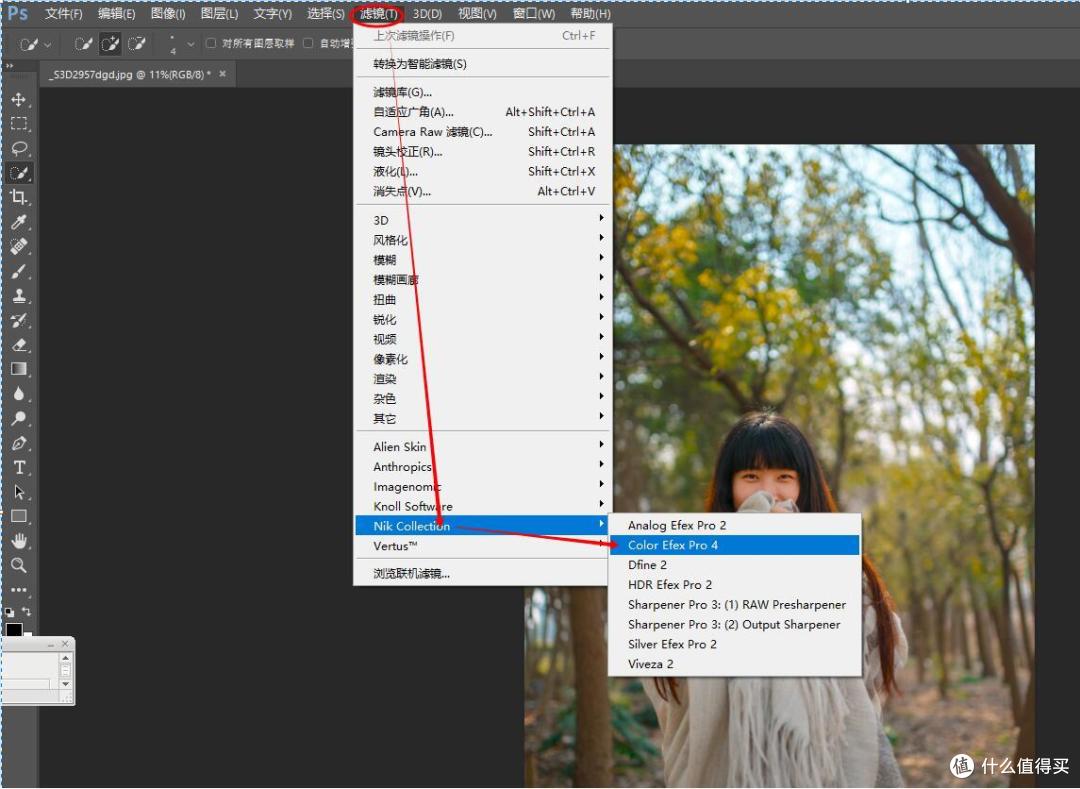Expand the 模糊 submenu
Screen dimensions: 1080x789
coord(482,260)
